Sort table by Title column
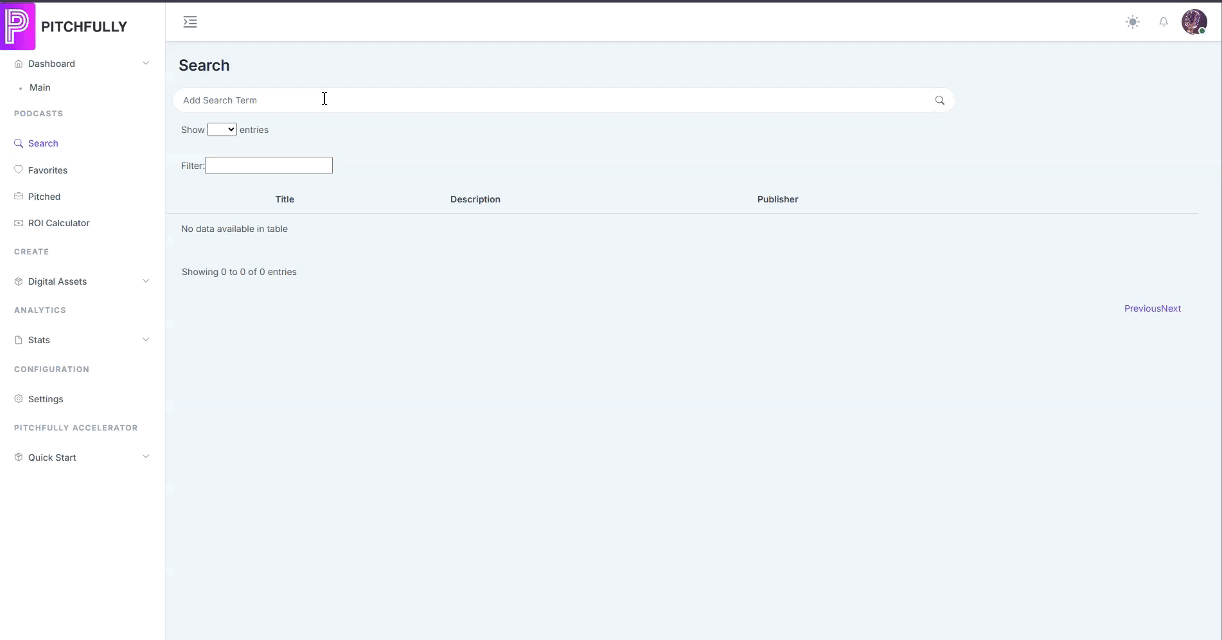The image size is (1222, 640). click(x=285, y=199)
